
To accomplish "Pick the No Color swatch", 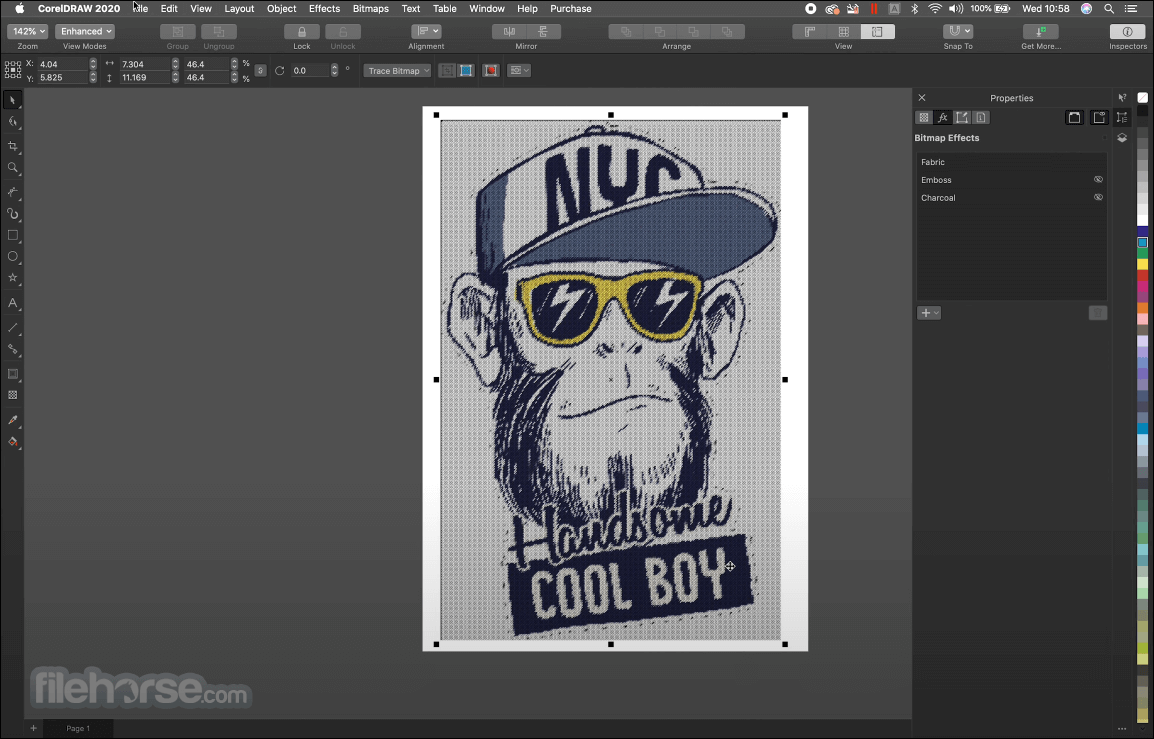I will click(x=1142, y=97).
